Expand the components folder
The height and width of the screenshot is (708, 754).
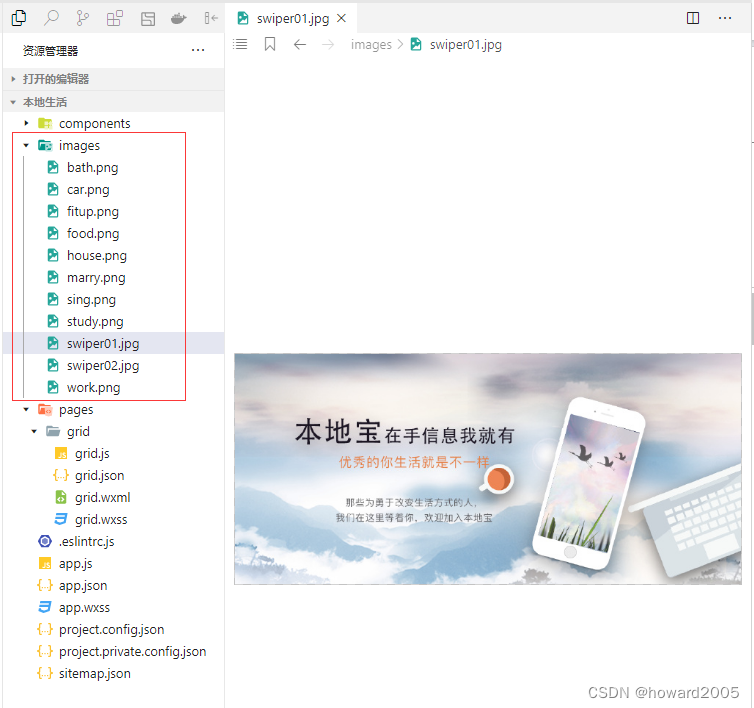click(x=113, y=124)
